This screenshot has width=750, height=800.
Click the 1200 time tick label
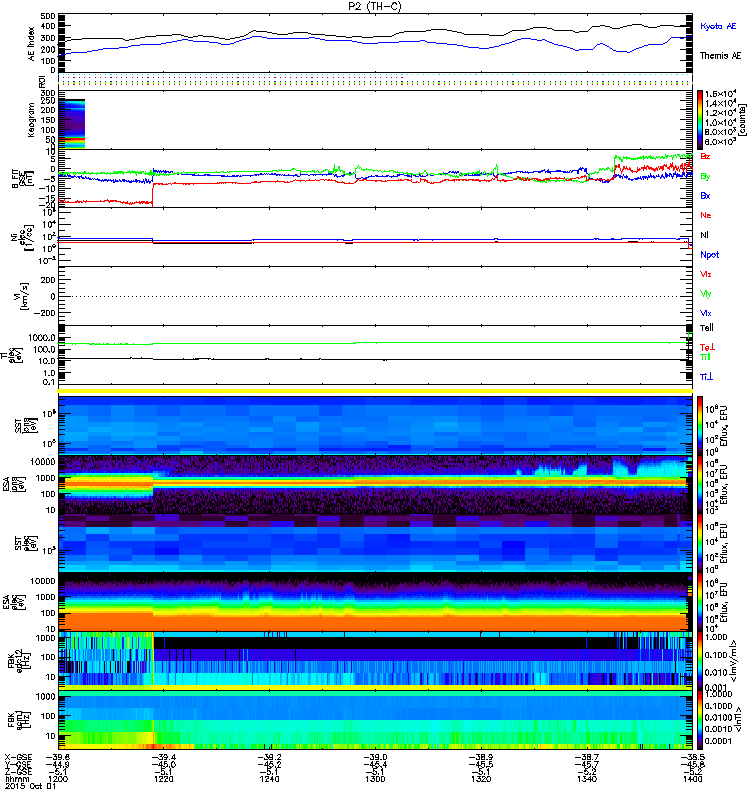[x=57, y=779]
